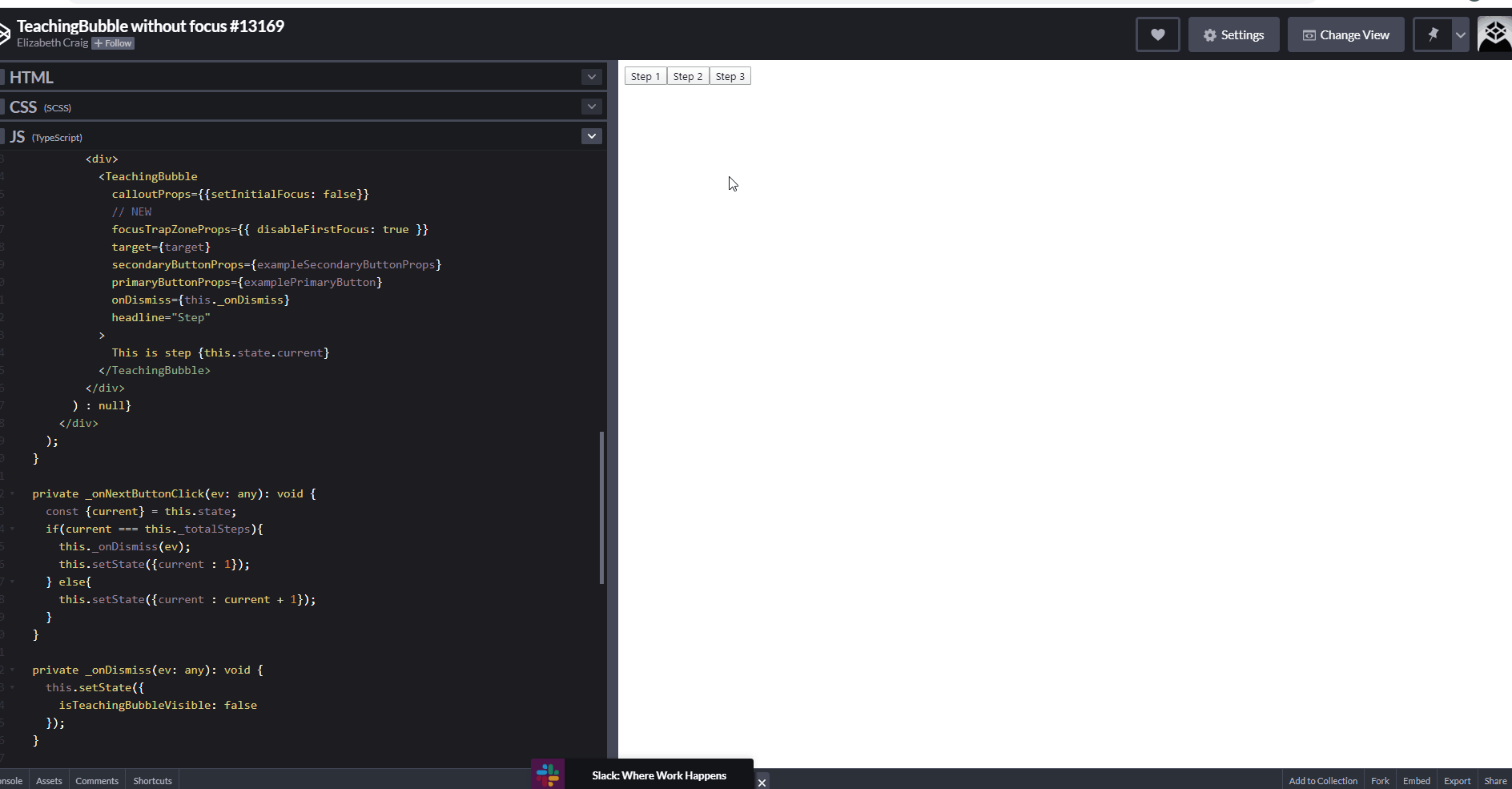
Task: Fork this Pen from the bottom bar
Action: [1380, 780]
